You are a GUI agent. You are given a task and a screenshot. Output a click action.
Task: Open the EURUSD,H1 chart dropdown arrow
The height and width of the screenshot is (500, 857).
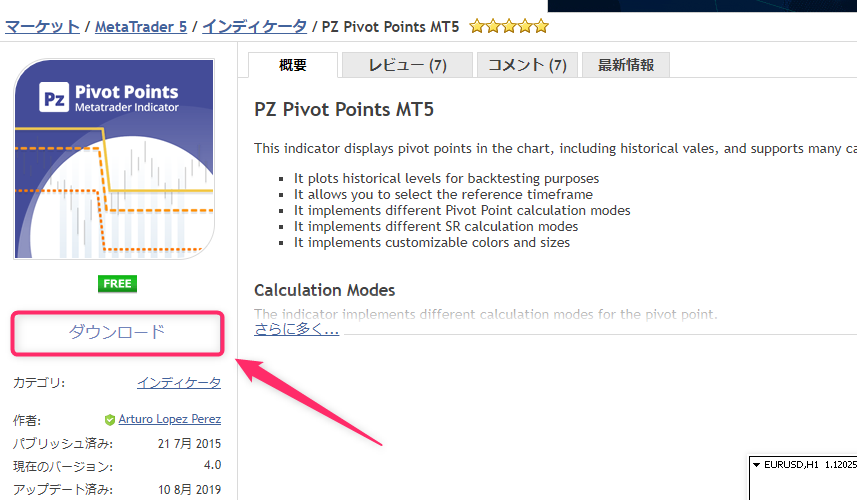tap(756, 465)
